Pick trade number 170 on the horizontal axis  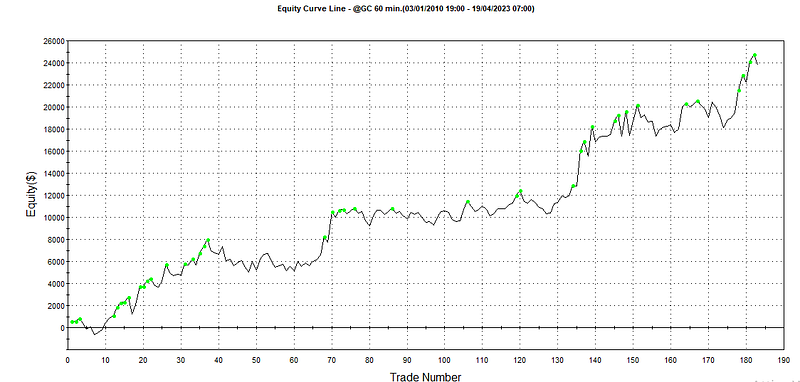[x=709, y=360]
